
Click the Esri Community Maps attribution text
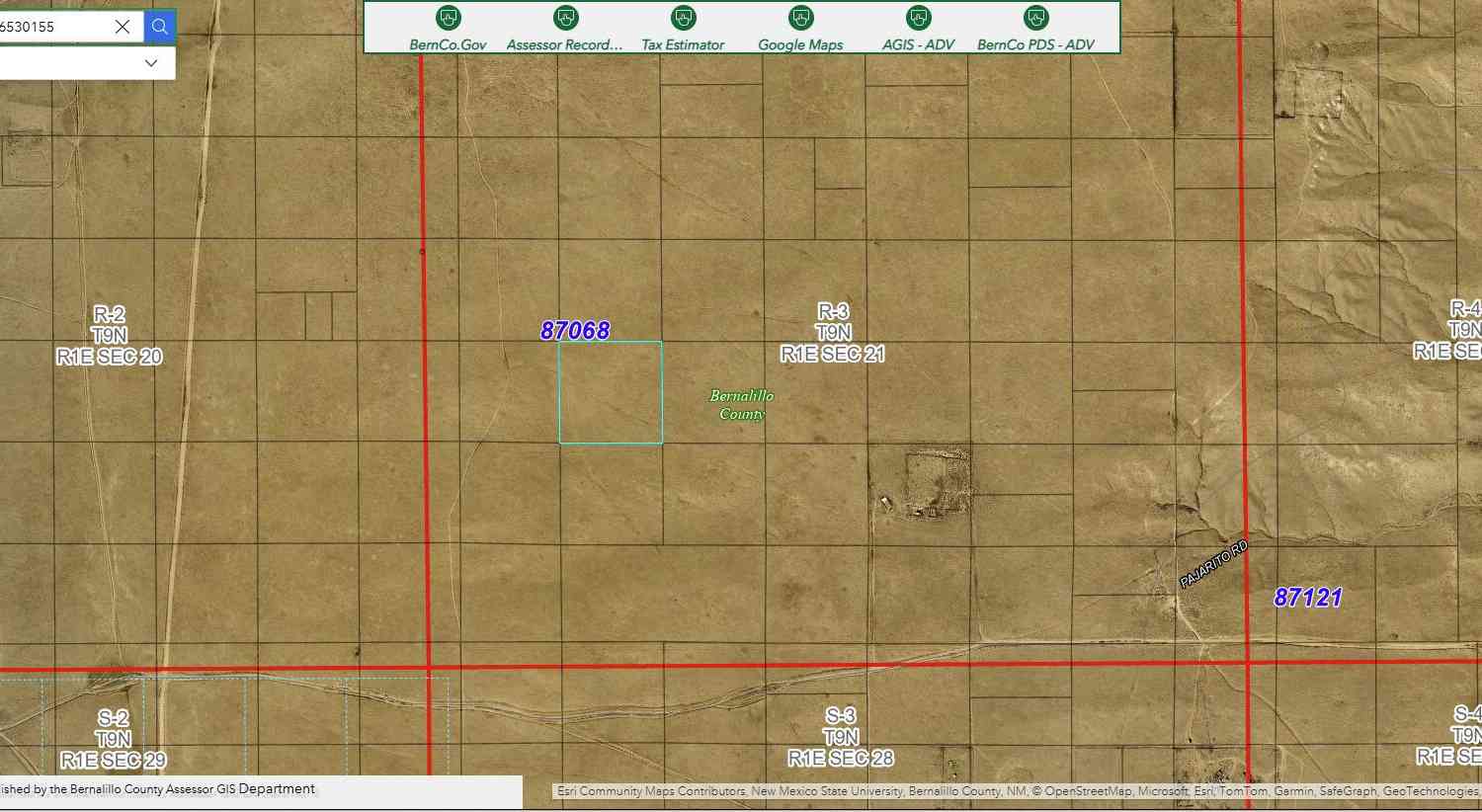(x=1018, y=791)
